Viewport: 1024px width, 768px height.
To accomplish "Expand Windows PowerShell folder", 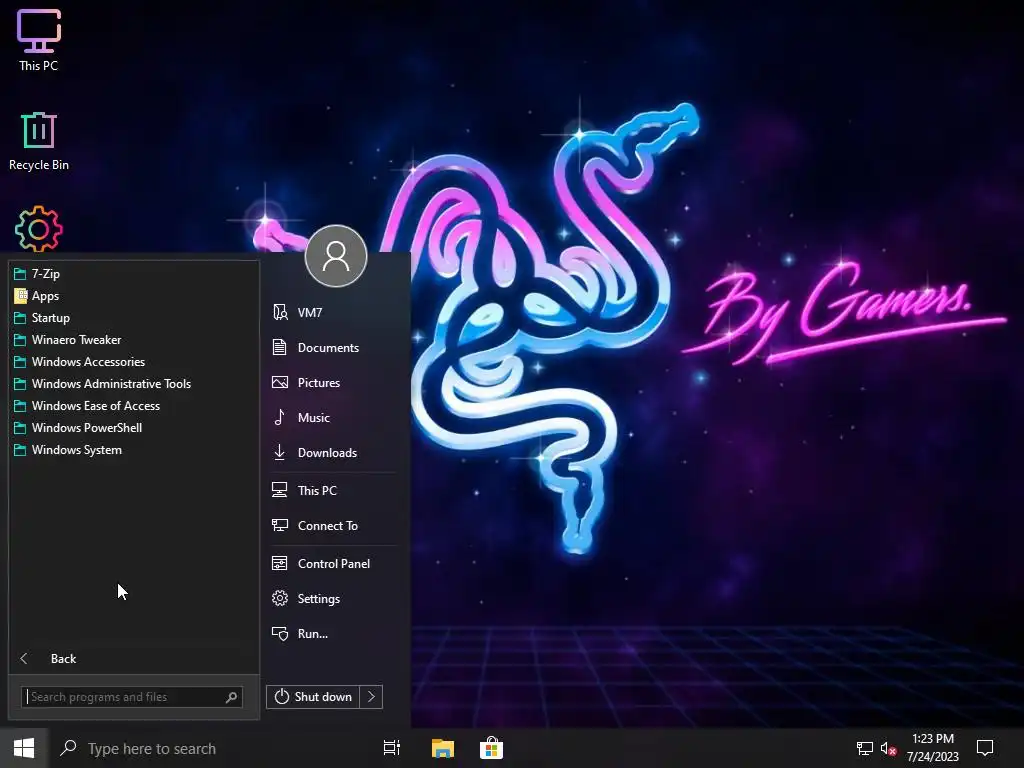I will pos(134,428).
